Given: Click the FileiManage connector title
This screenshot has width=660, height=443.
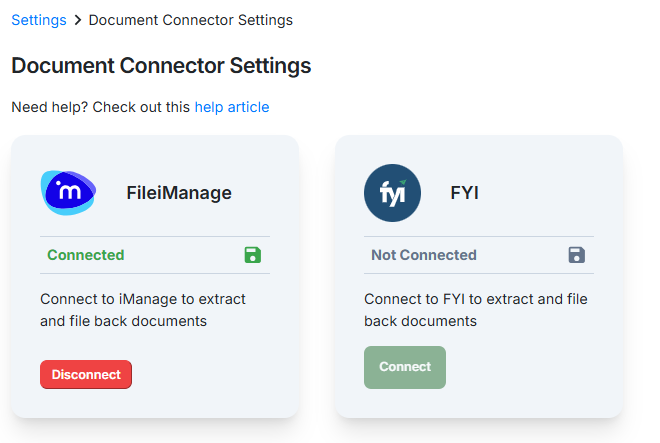Looking at the screenshot, I should pyautogui.click(x=179, y=193).
